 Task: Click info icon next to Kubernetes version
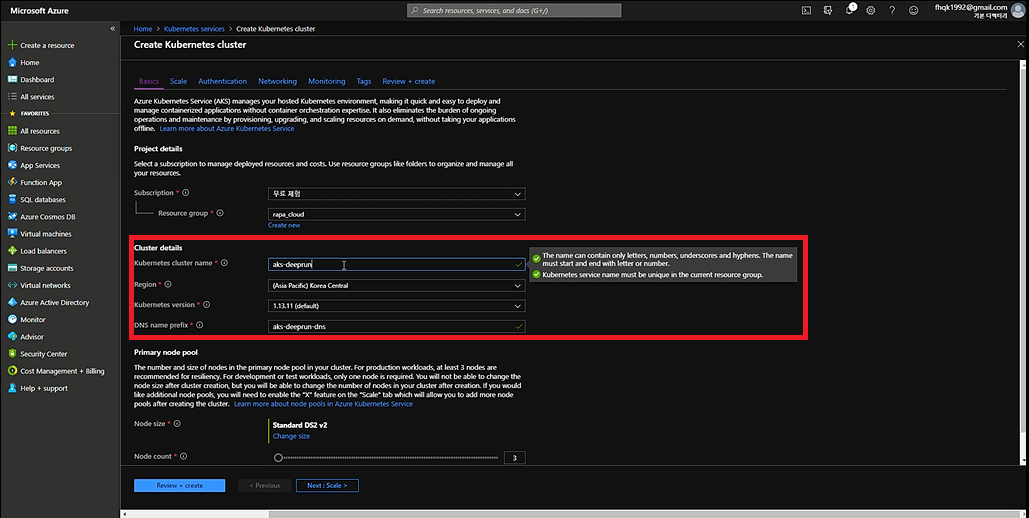click(207, 305)
